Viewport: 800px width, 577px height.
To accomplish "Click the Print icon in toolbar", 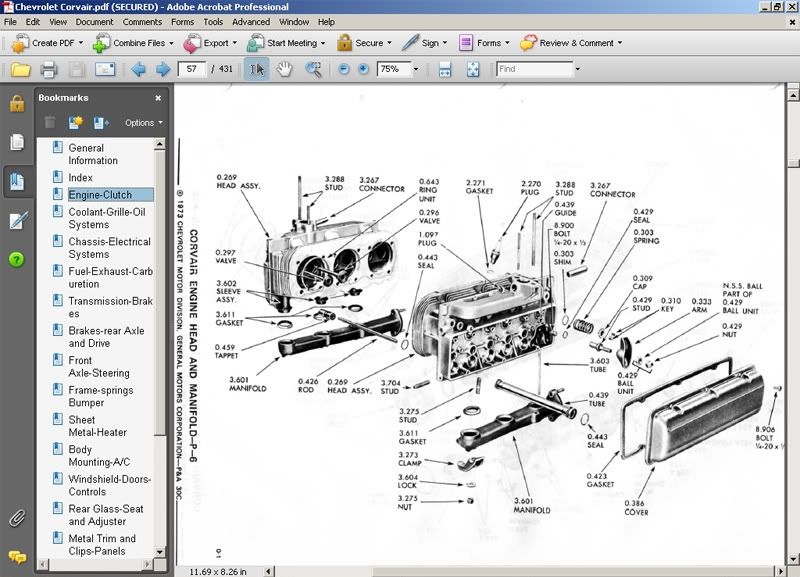I will [49, 69].
